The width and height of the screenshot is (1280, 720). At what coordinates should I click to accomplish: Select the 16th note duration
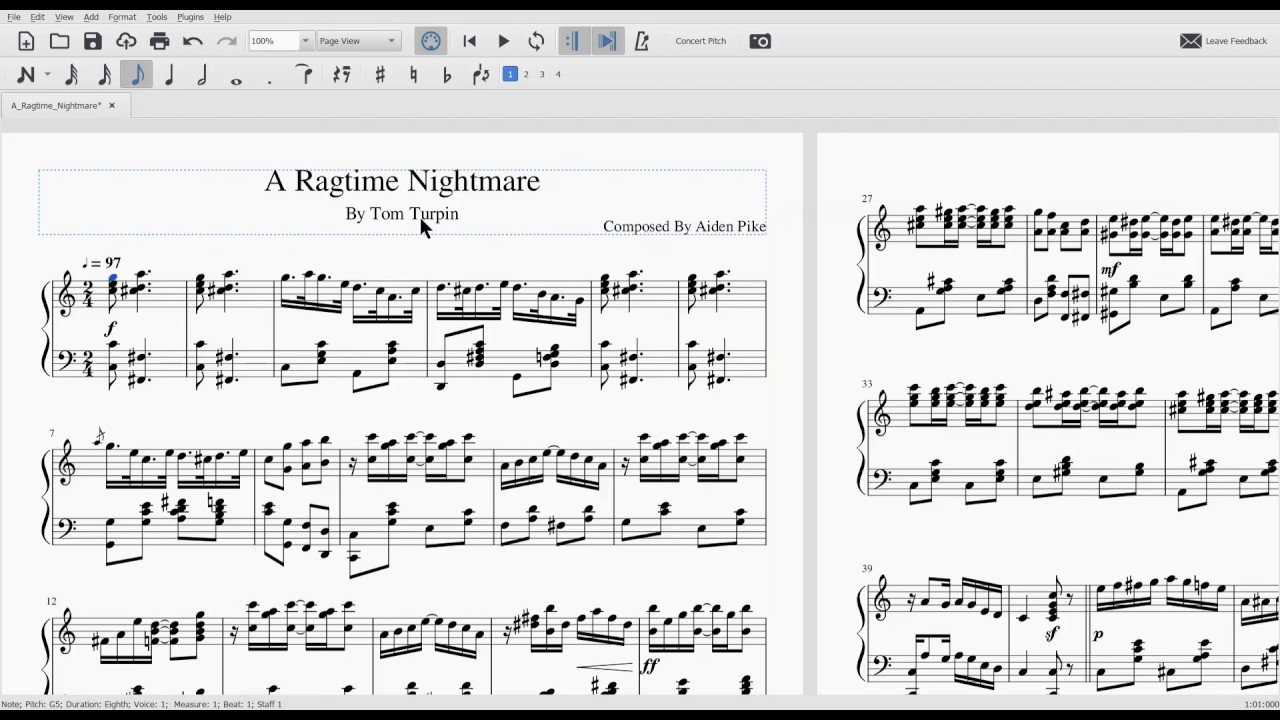pyautogui.click(x=105, y=74)
